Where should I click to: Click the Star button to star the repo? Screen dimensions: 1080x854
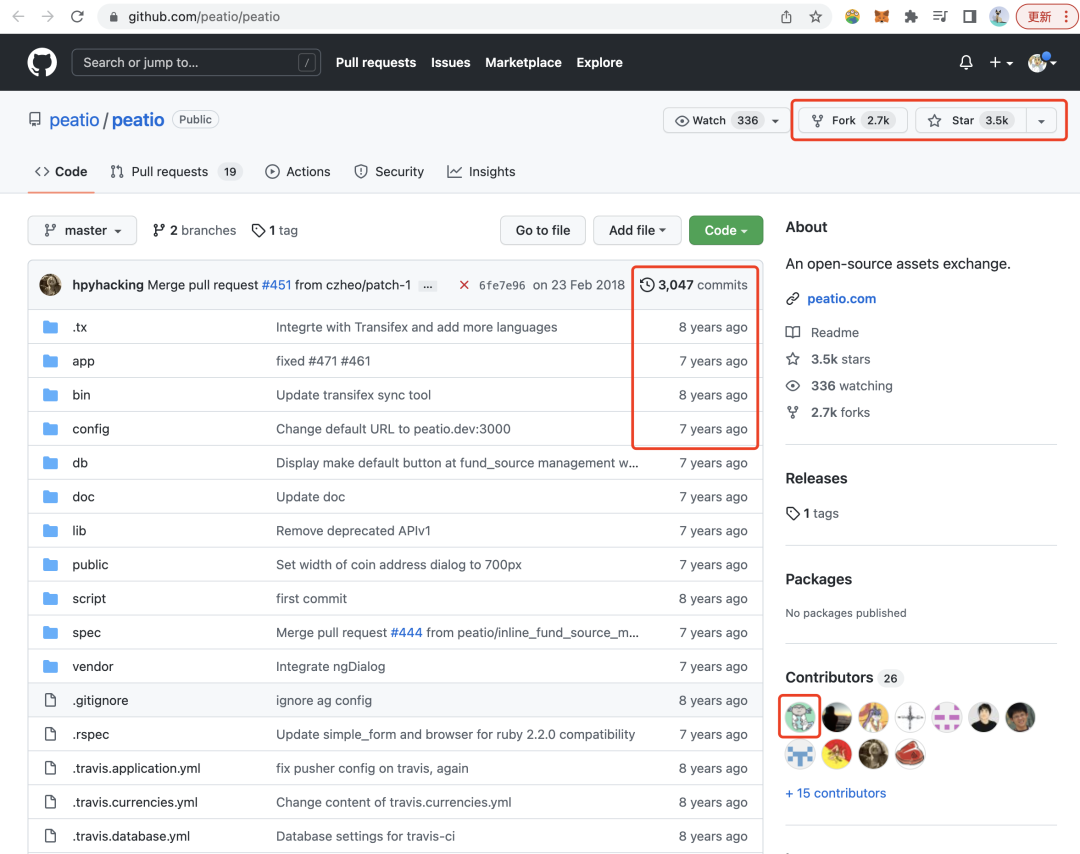pyautogui.click(x=970, y=121)
